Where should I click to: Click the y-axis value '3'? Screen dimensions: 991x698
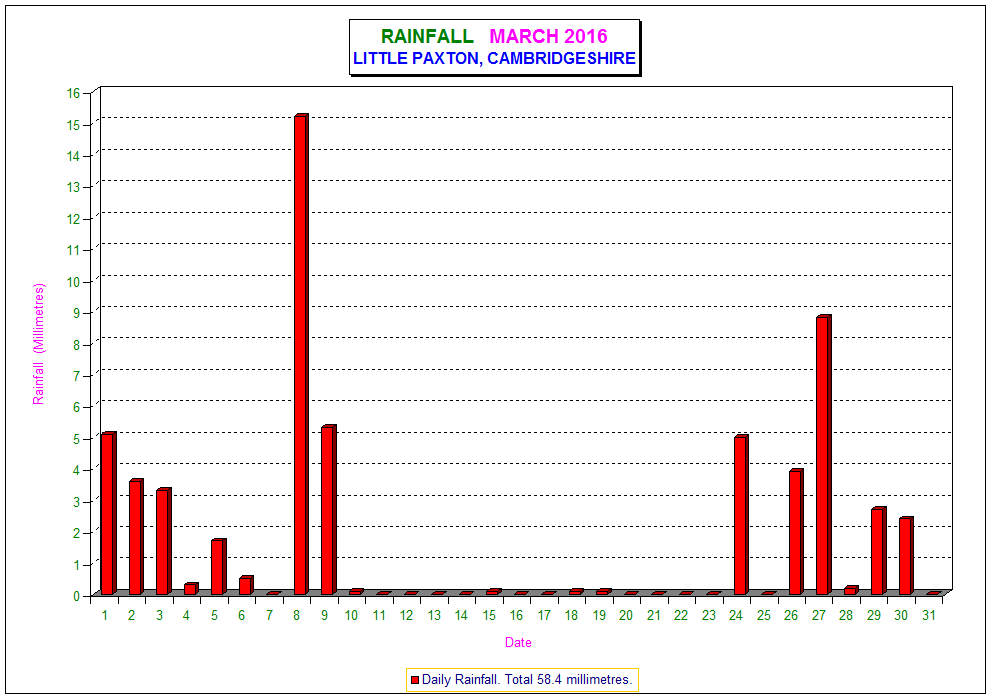[77, 501]
